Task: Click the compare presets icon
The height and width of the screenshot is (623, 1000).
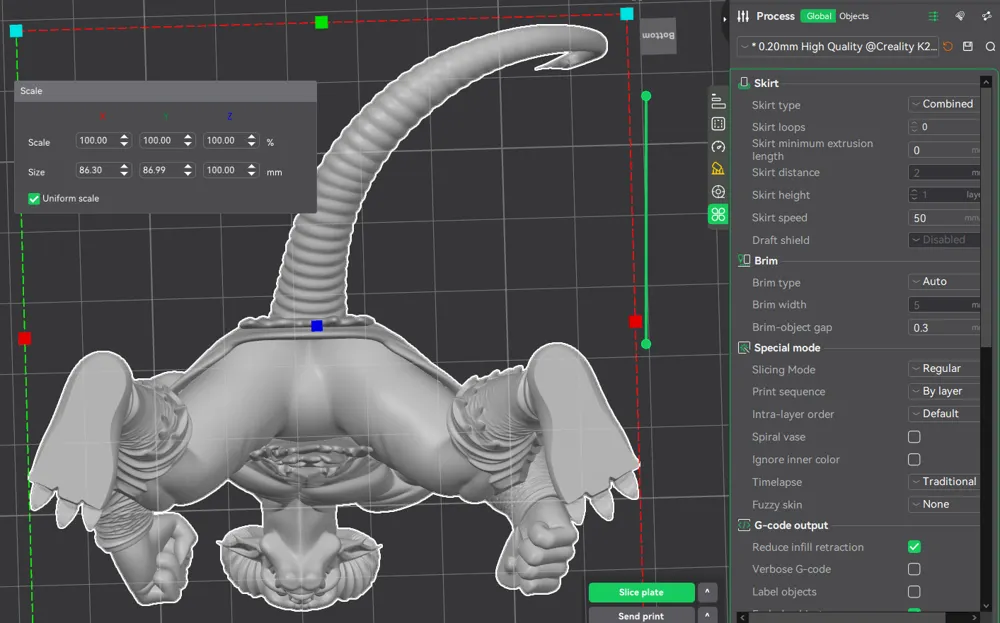Action: [x=960, y=16]
